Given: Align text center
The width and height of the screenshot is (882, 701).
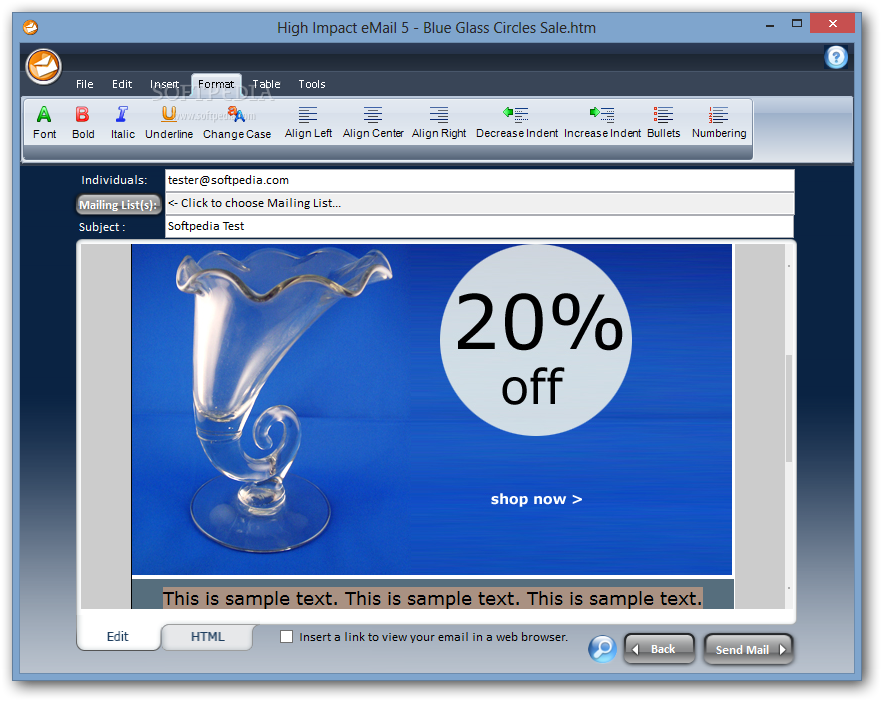Looking at the screenshot, I should [x=373, y=122].
